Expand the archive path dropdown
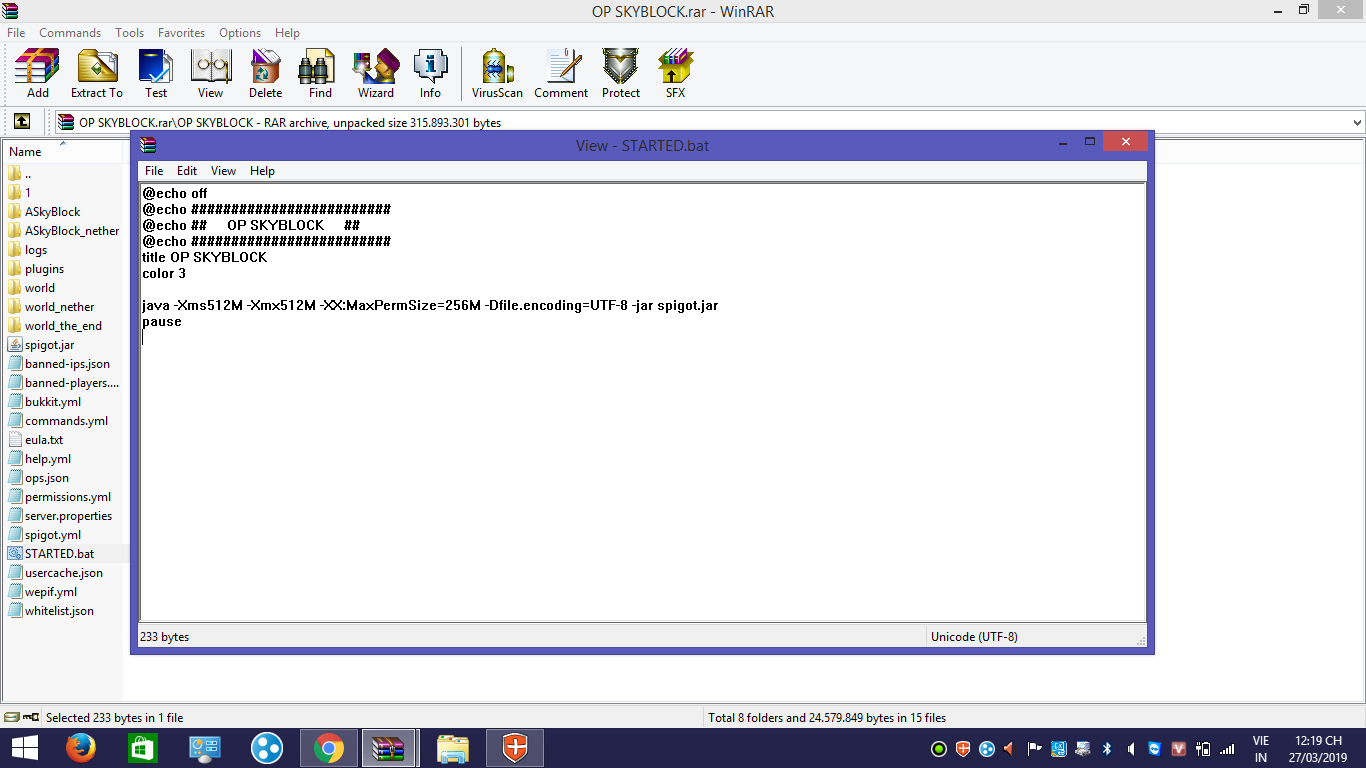 (x=1357, y=123)
